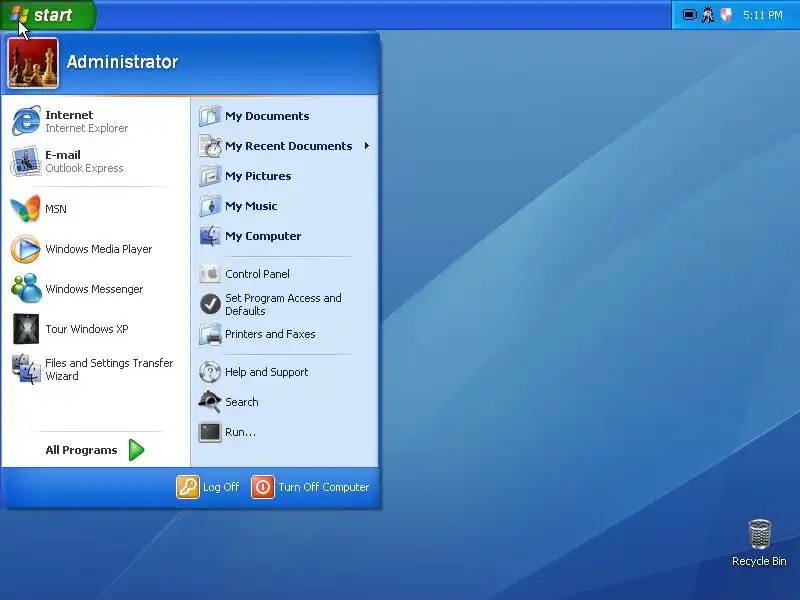
Task: Click the Turn Off Computer text
Action: [x=323, y=487]
